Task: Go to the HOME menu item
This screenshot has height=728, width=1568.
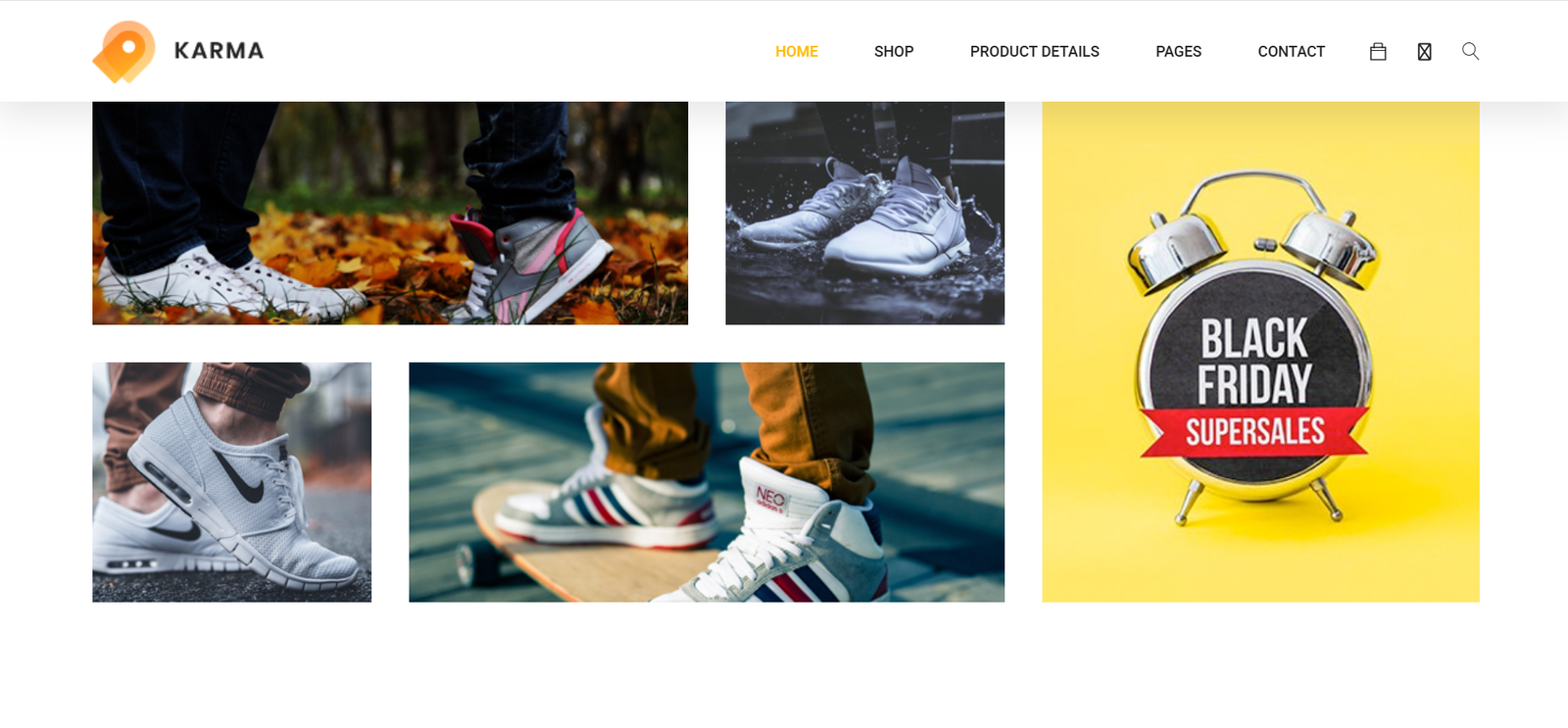Action: (x=797, y=51)
